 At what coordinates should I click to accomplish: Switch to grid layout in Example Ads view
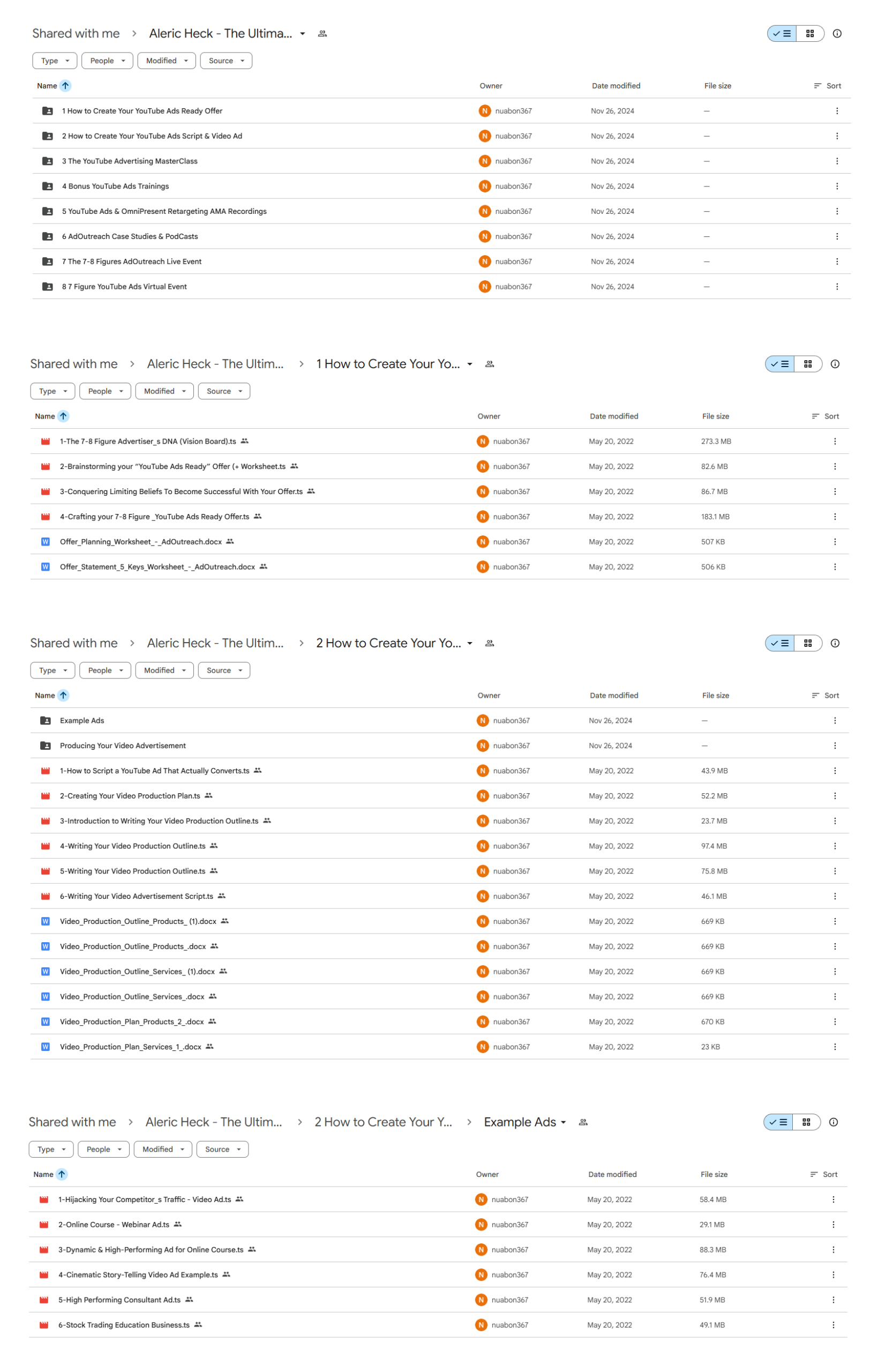pos(806,1122)
